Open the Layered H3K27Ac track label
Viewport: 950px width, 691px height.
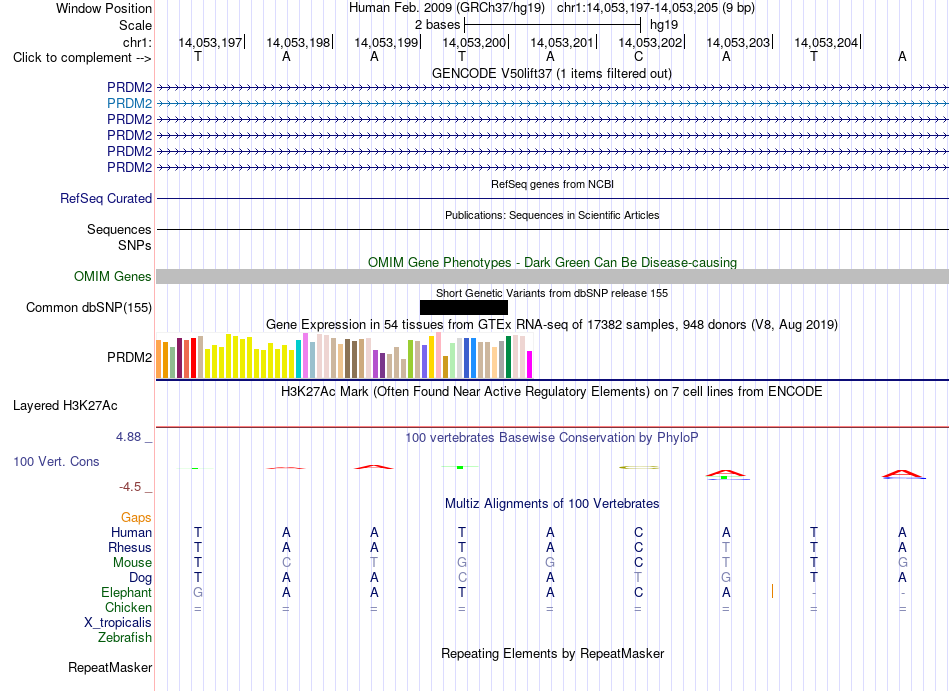(65, 406)
